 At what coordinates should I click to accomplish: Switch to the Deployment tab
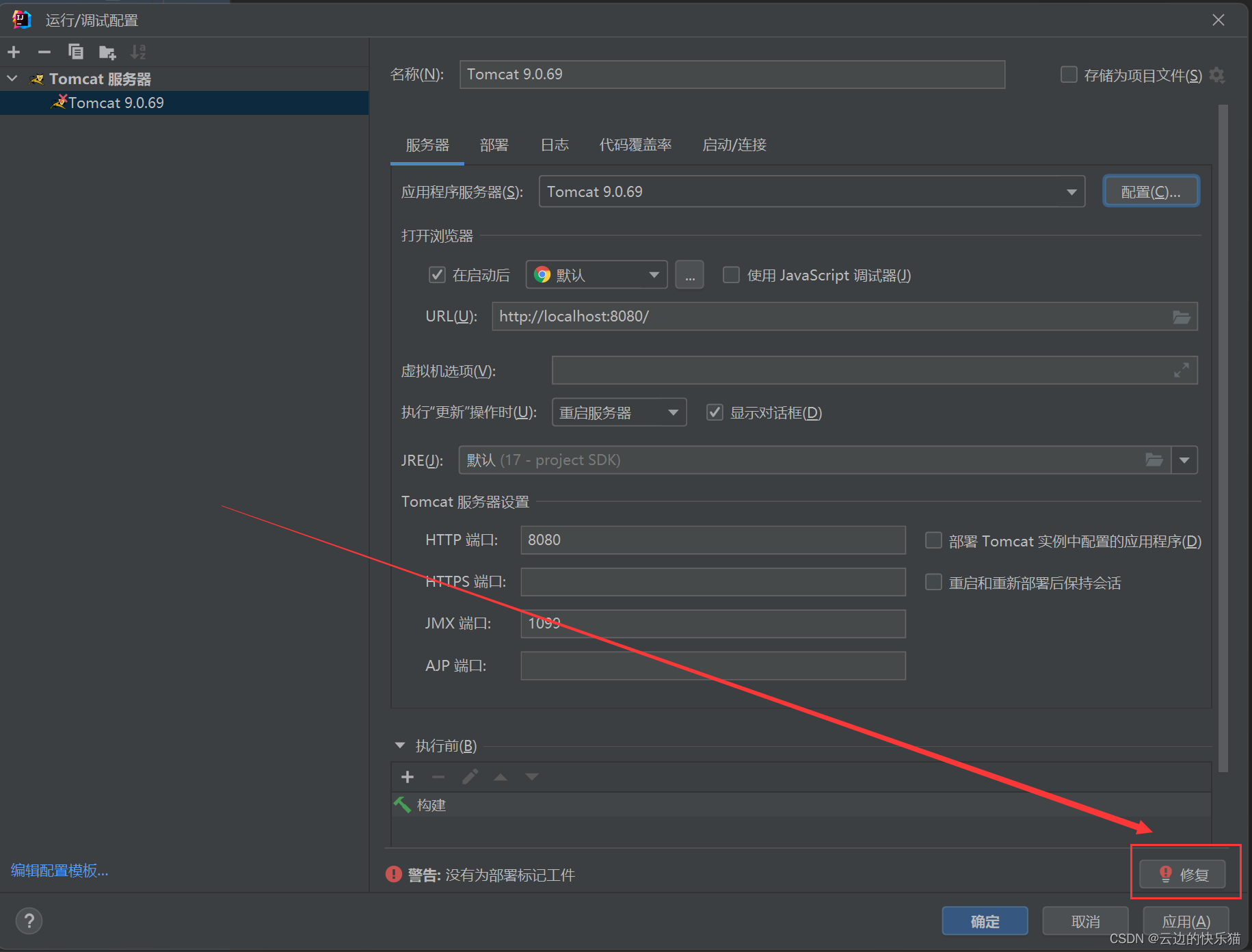pos(494,145)
